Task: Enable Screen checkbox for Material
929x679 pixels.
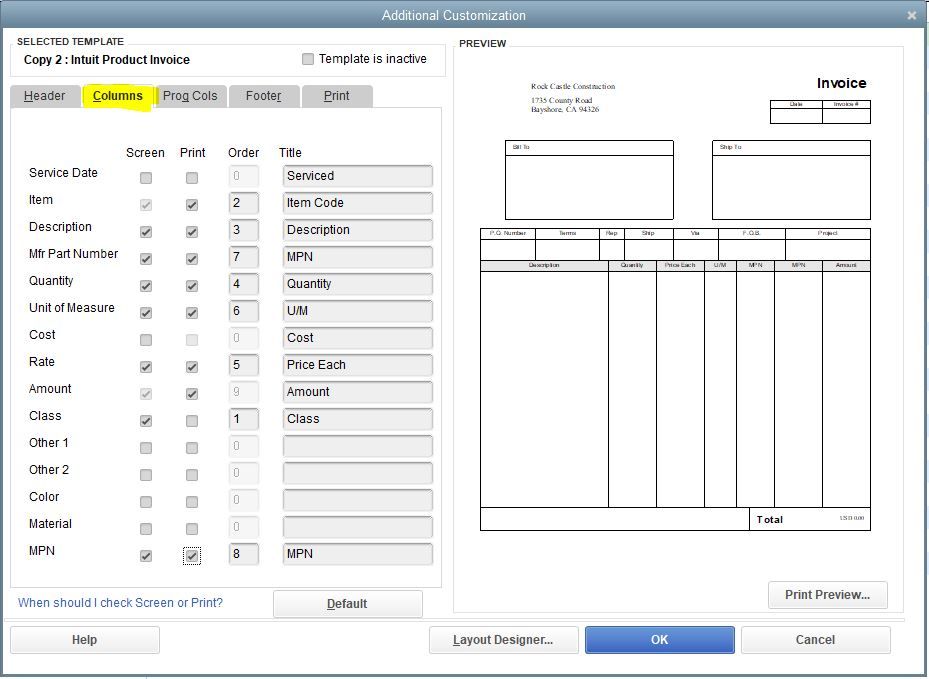Action: click(146, 529)
